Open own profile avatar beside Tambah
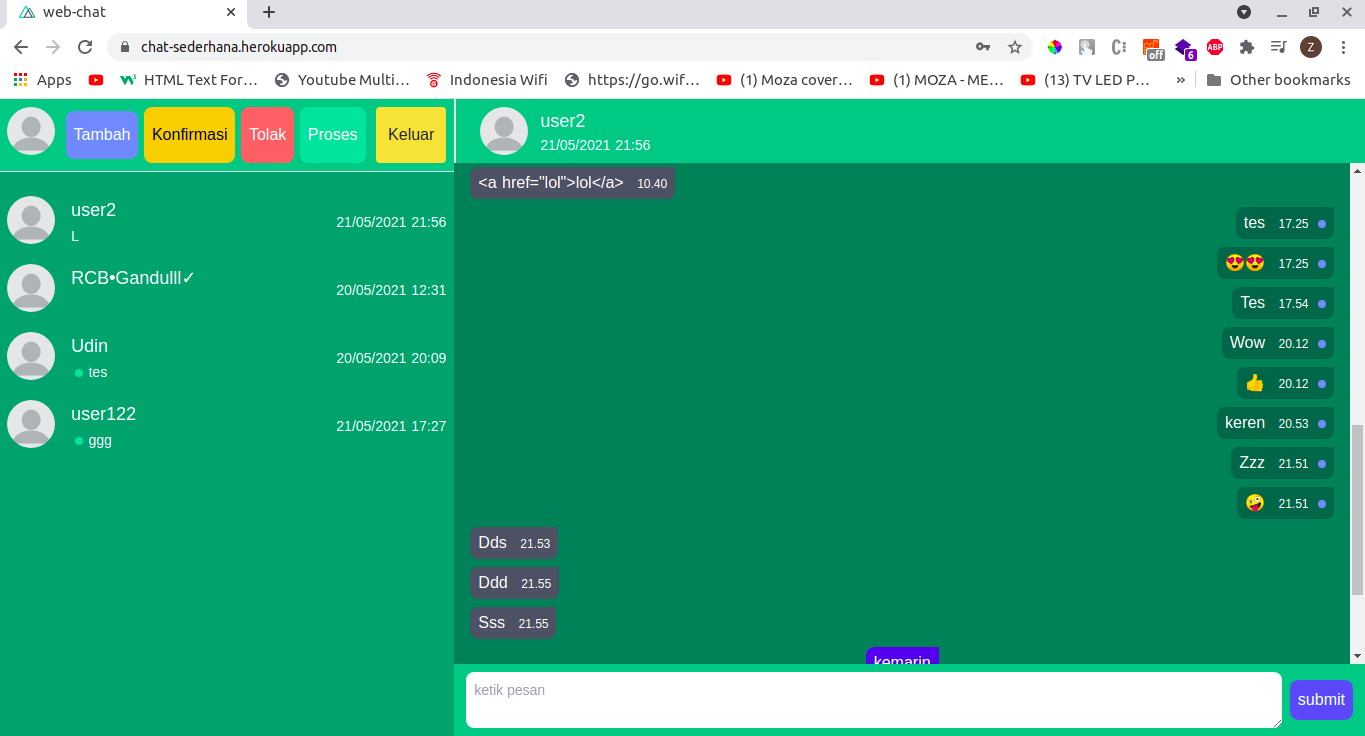 (x=31, y=131)
